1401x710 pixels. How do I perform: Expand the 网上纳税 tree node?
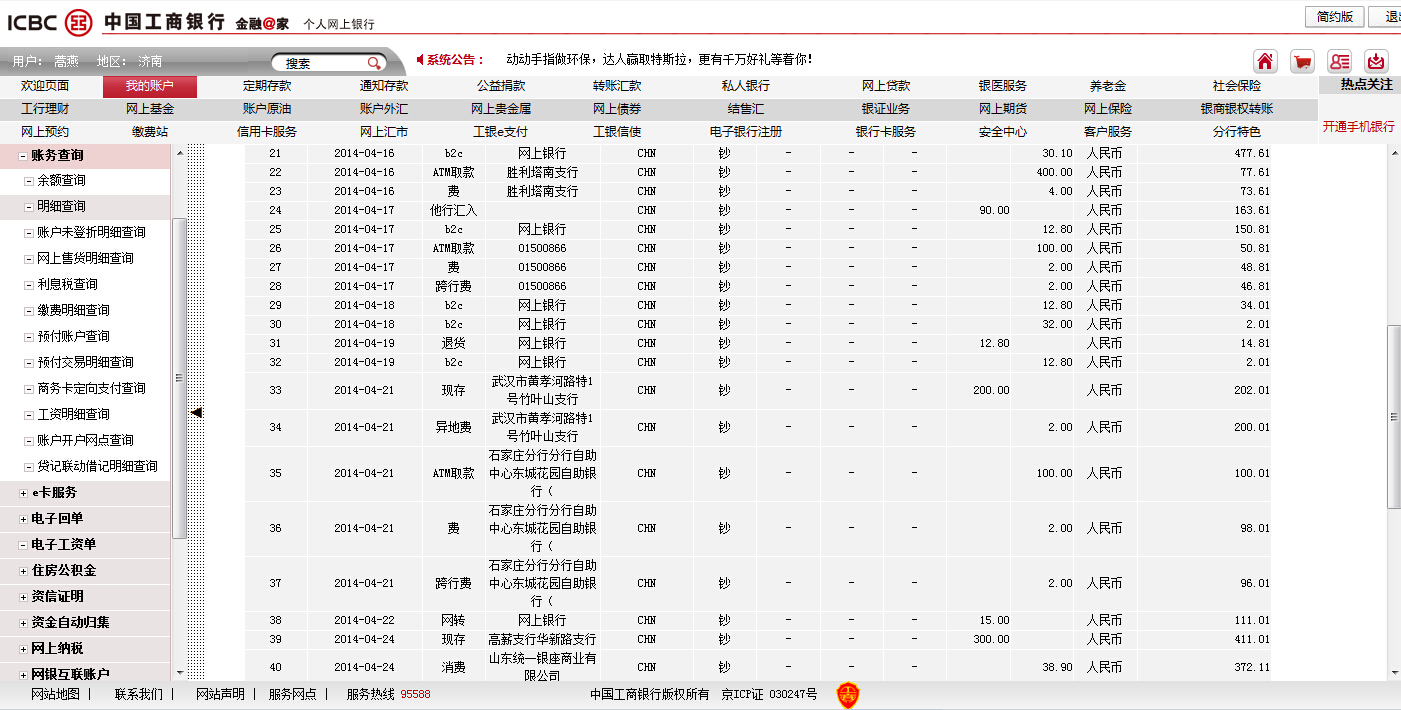point(23,649)
